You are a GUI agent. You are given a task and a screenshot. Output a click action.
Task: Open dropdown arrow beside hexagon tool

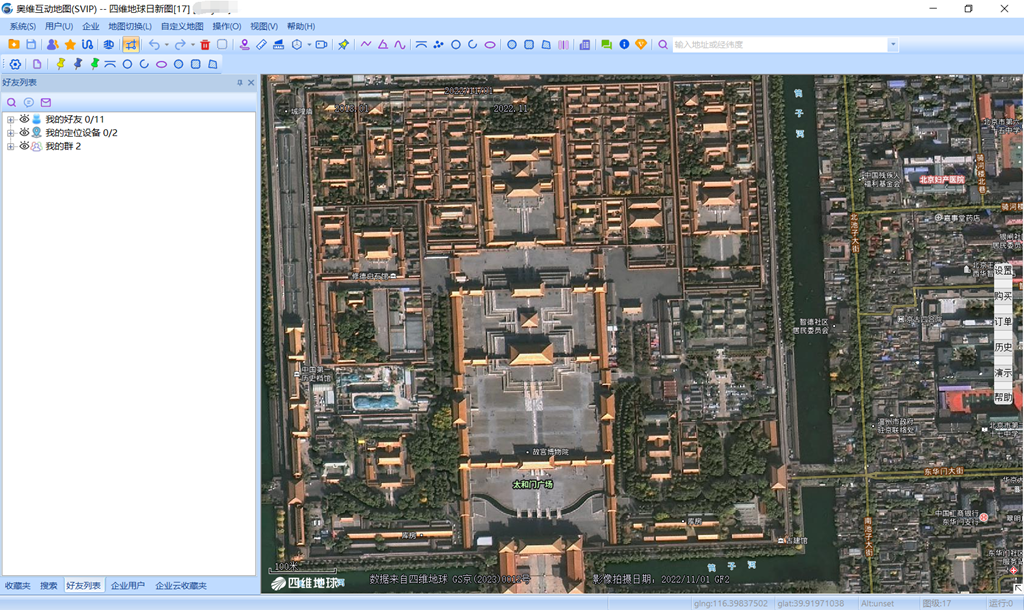tap(309, 44)
